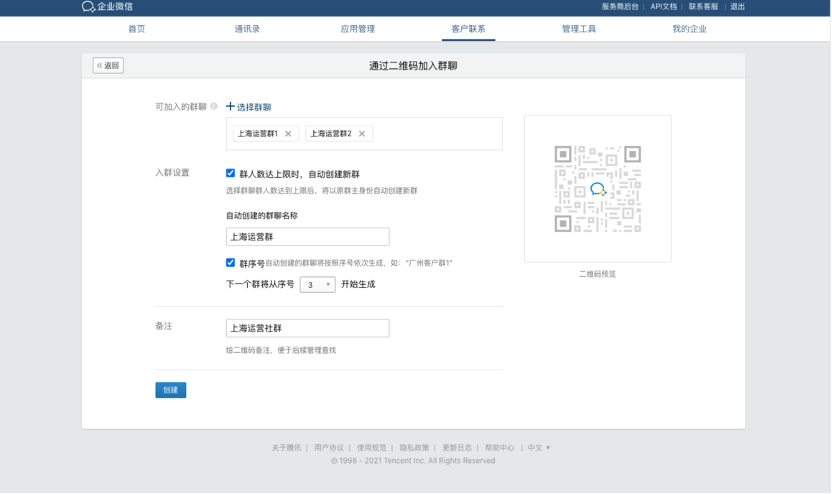Open the 隐私政策 footer link
The image size is (832, 494).
pyautogui.click(x=414, y=448)
